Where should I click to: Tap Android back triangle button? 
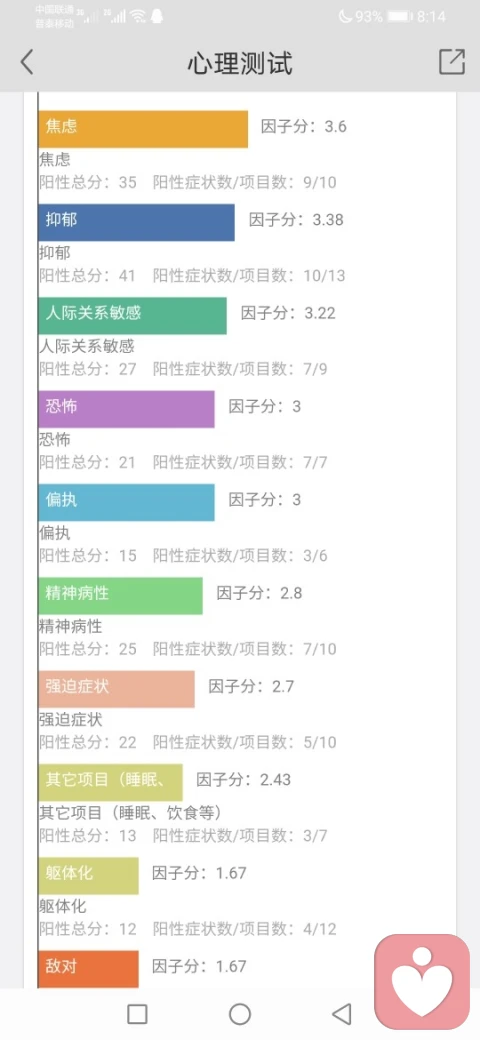pos(341,1013)
